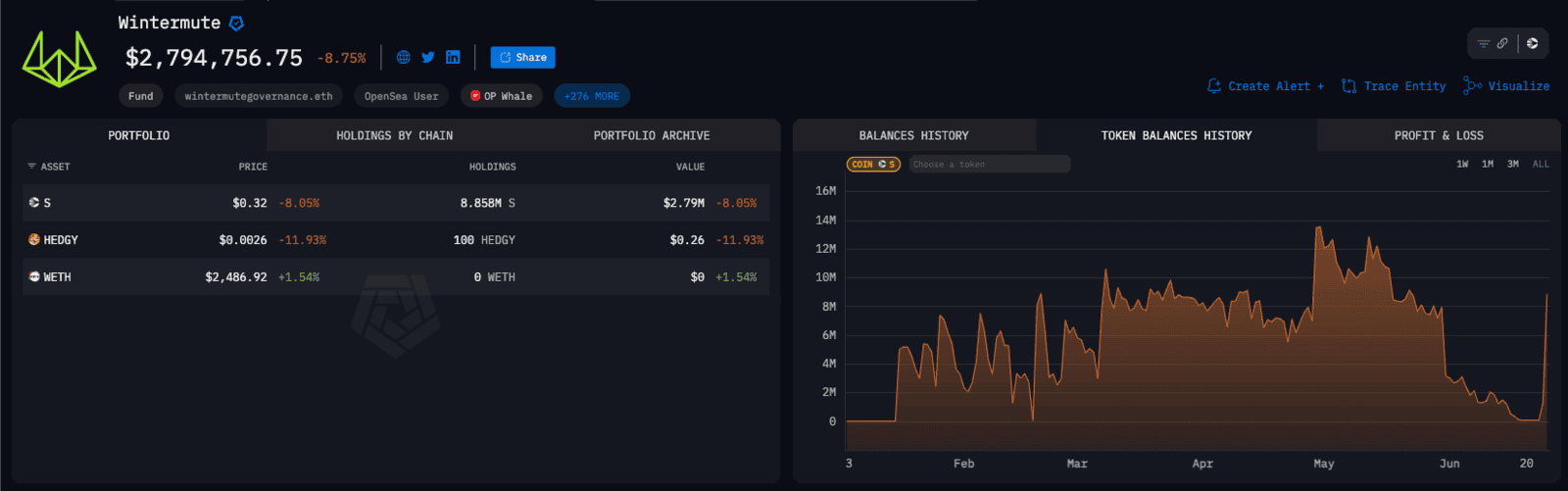Click the filter icon at top right
This screenshot has width=1568, height=491.
click(x=1484, y=43)
